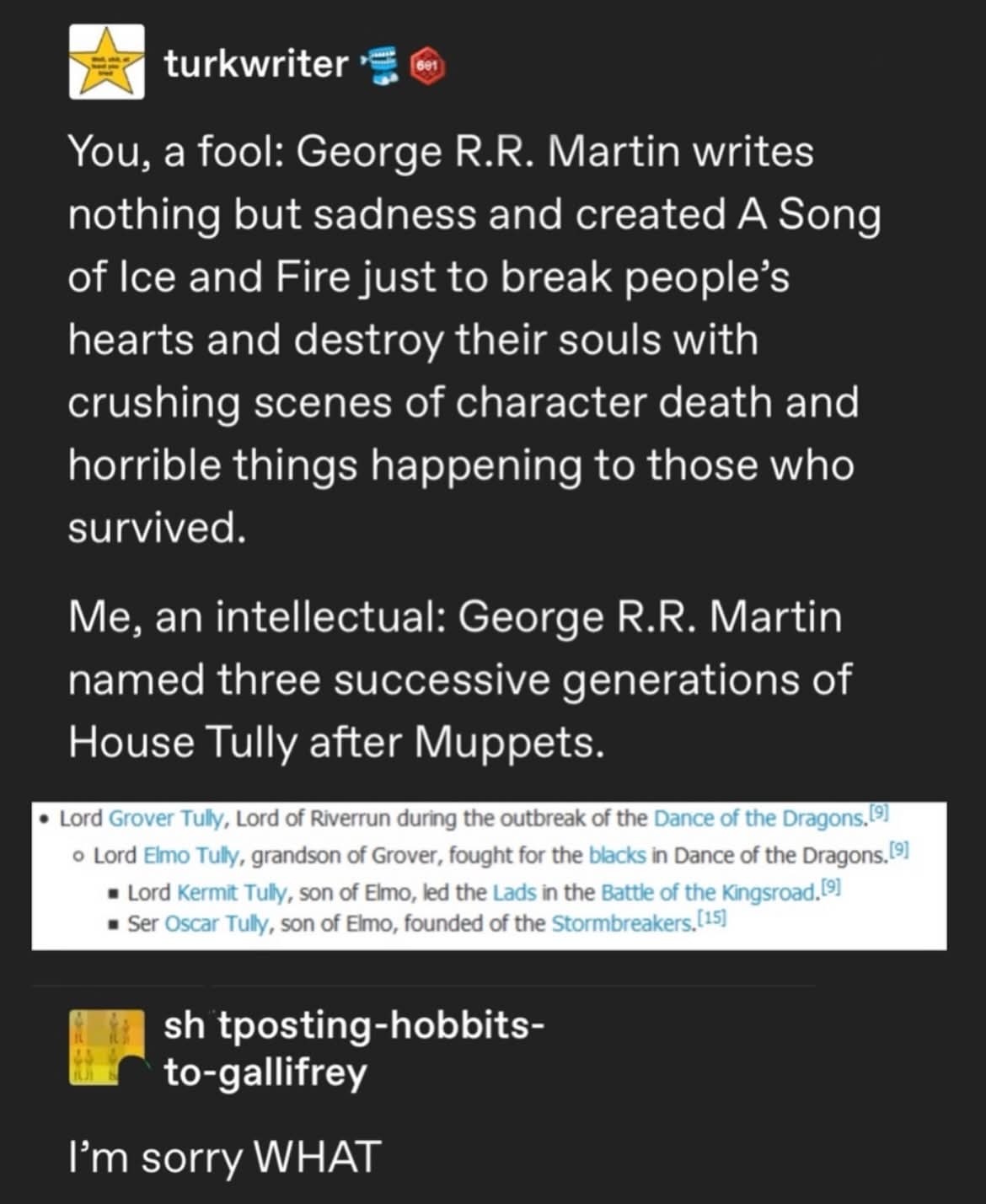This screenshot has width=986, height=1204.
Task: Click citation 9 after Battle of the Kingsroad
Action: pos(831,888)
